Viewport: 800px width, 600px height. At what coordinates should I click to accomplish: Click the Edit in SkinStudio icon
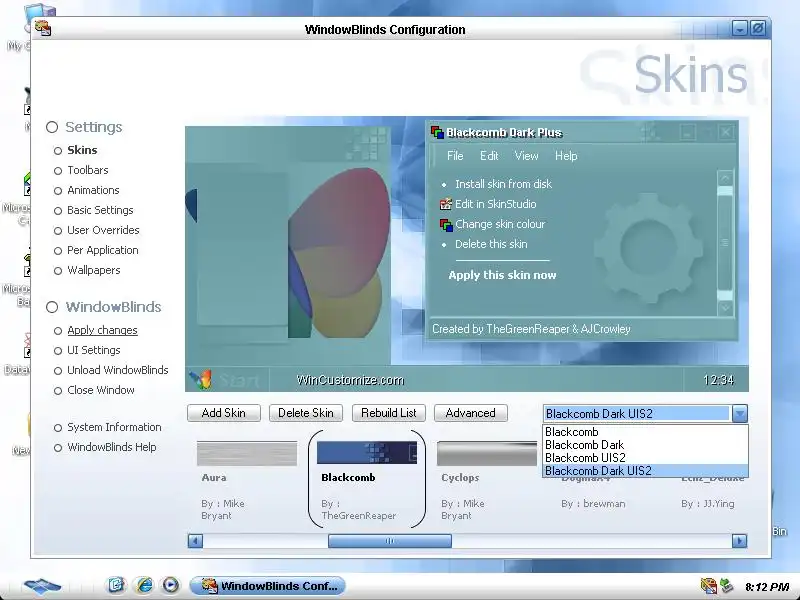click(445, 204)
